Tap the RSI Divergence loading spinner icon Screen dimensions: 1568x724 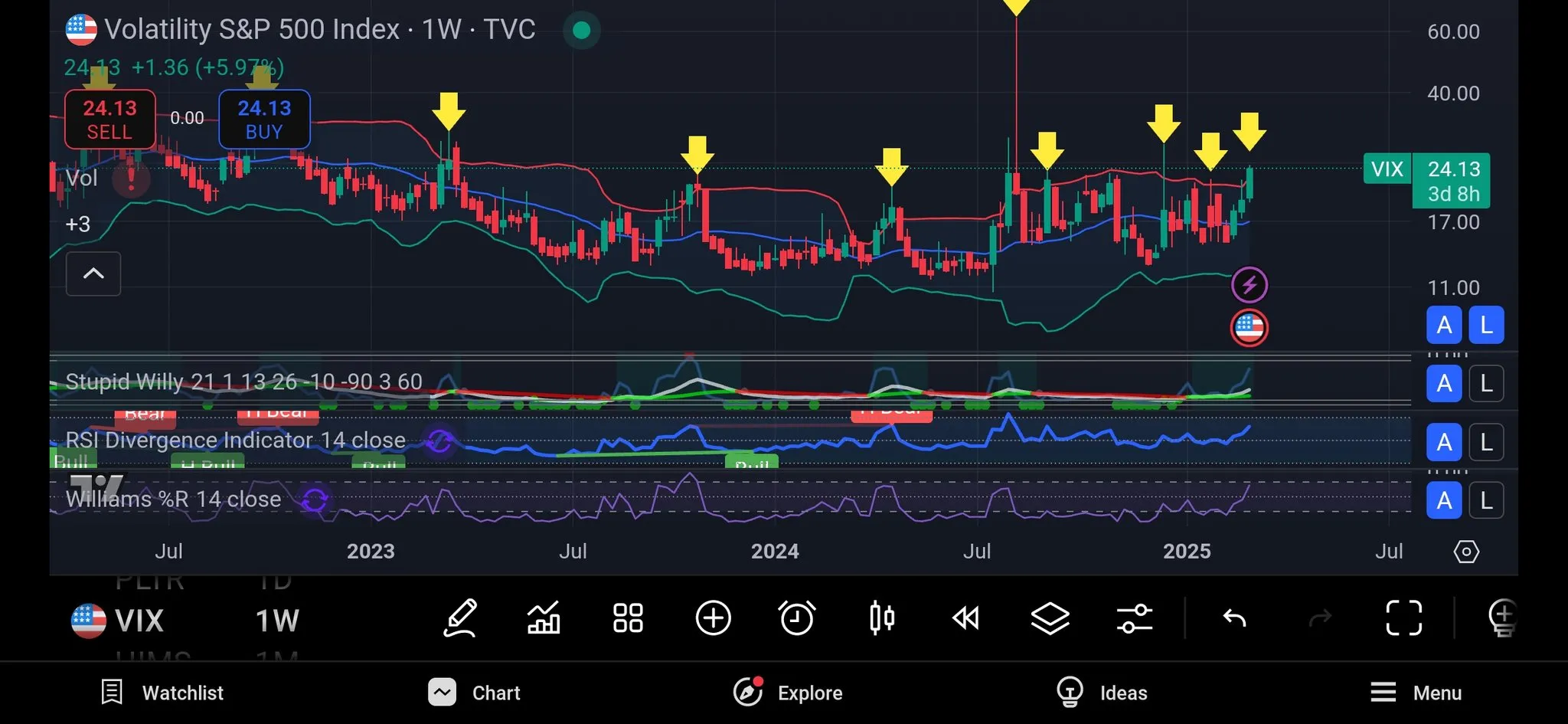coord(439,441)
